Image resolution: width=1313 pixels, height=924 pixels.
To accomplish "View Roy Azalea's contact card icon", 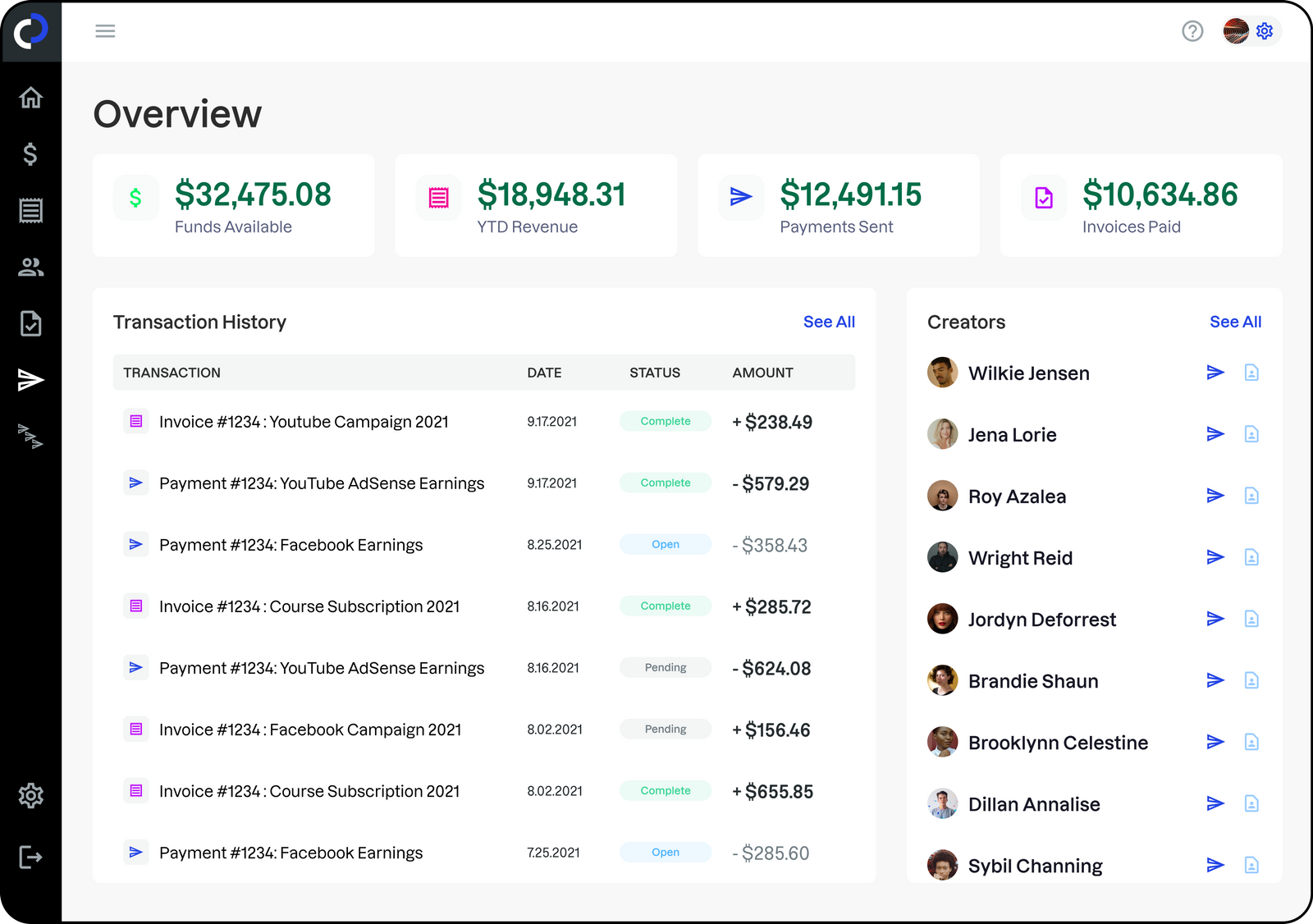I will tap(1251, 496).
